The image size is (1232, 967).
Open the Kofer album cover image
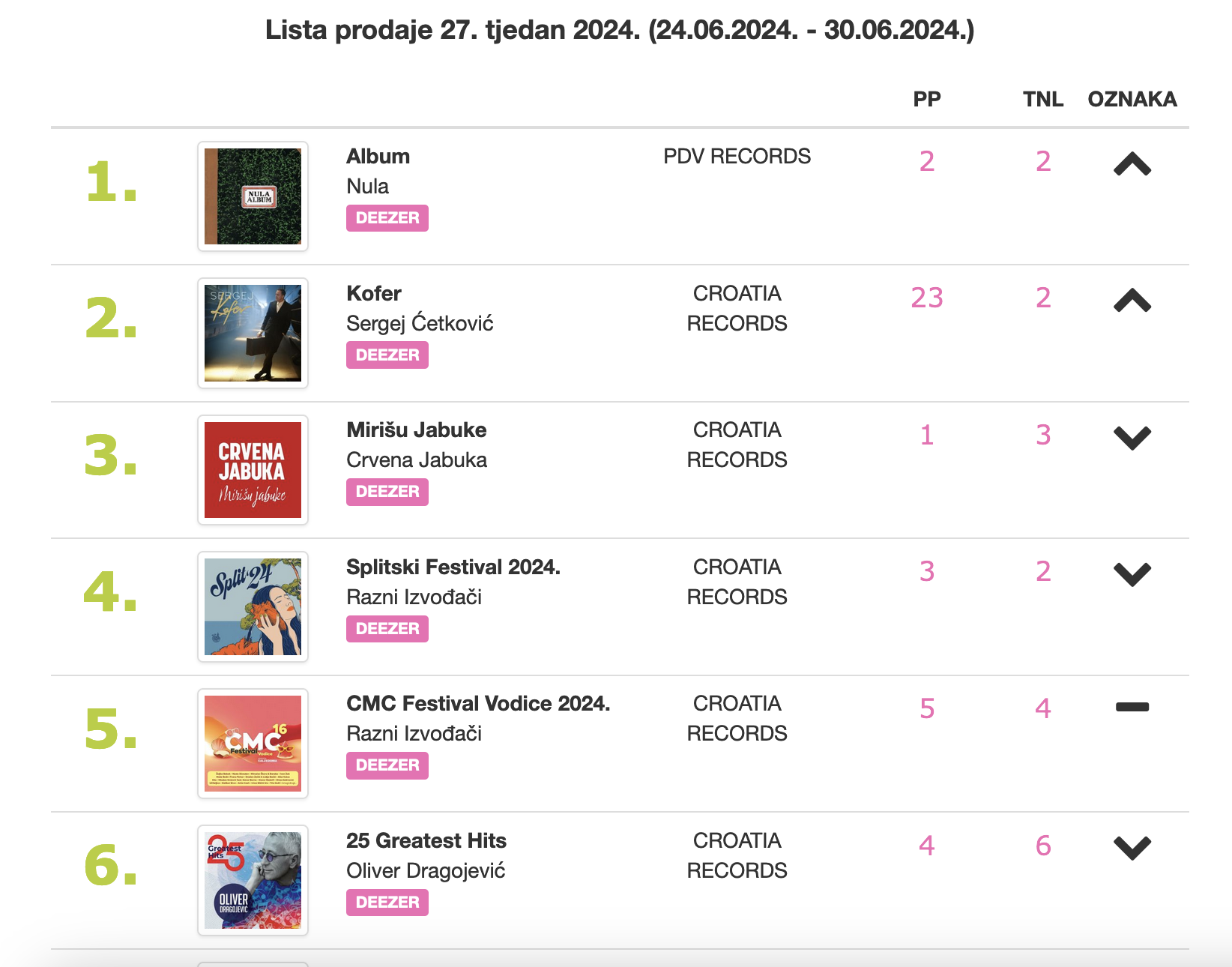point(253,333)
